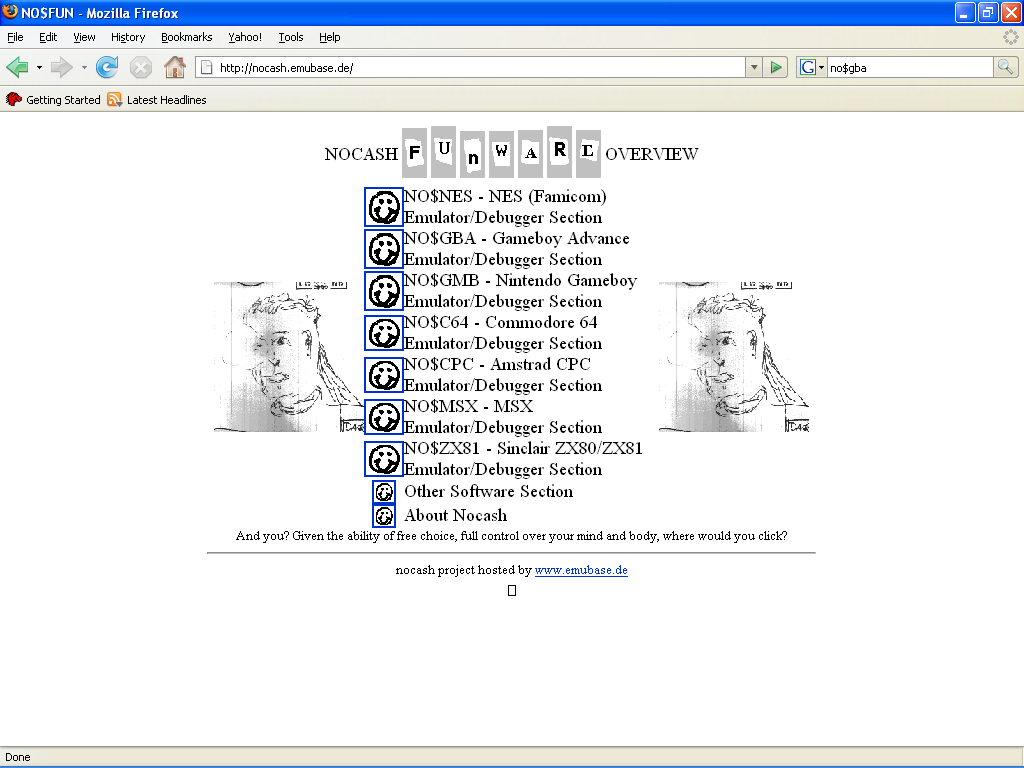This screenshot has height=768, width=1024.
Task: Follow the www.emubase.de hyperlink
Action: (x=581, y=570)
